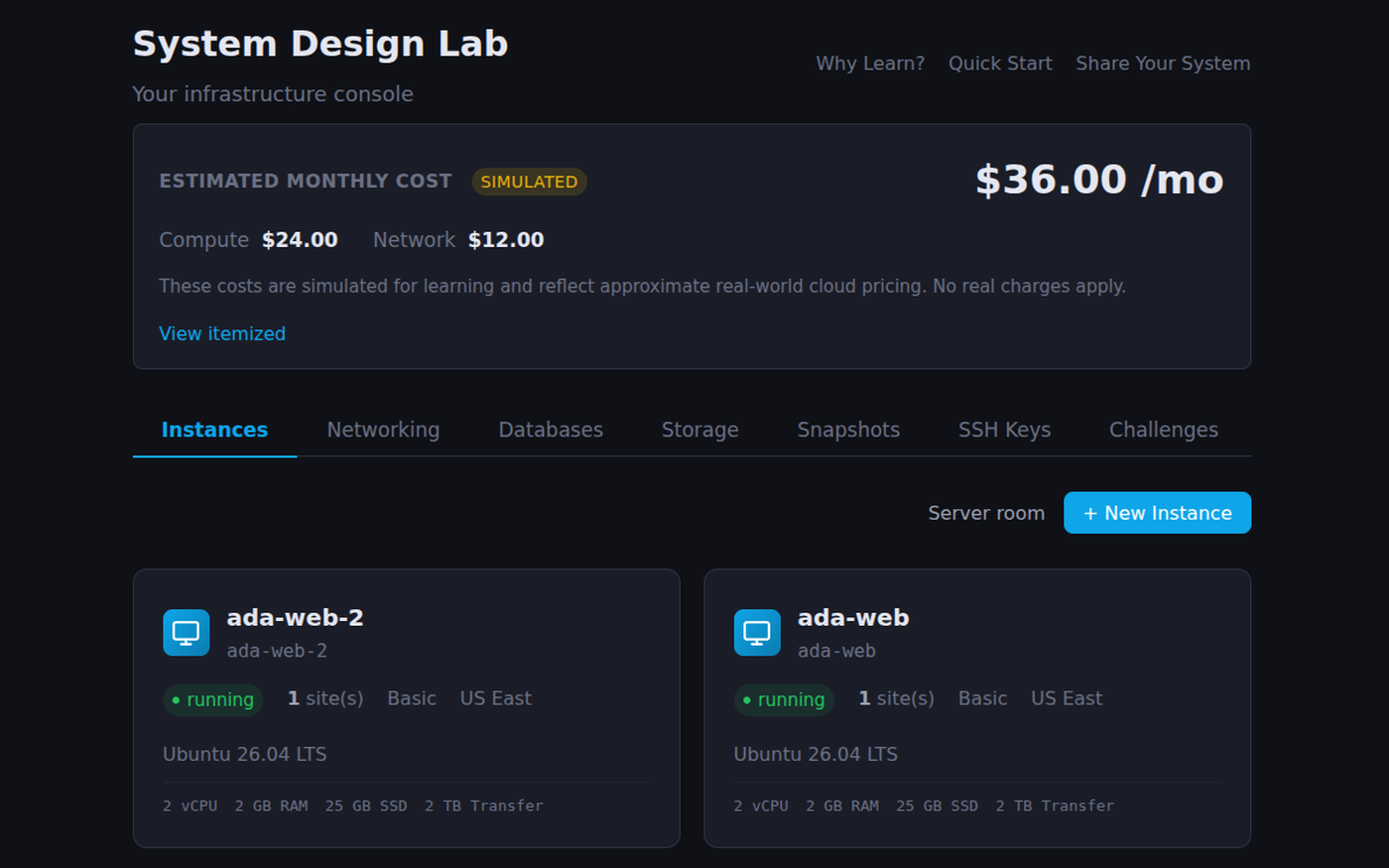
Task: Click the ada-web-2 monitor icon
Action: coord(187,633)
